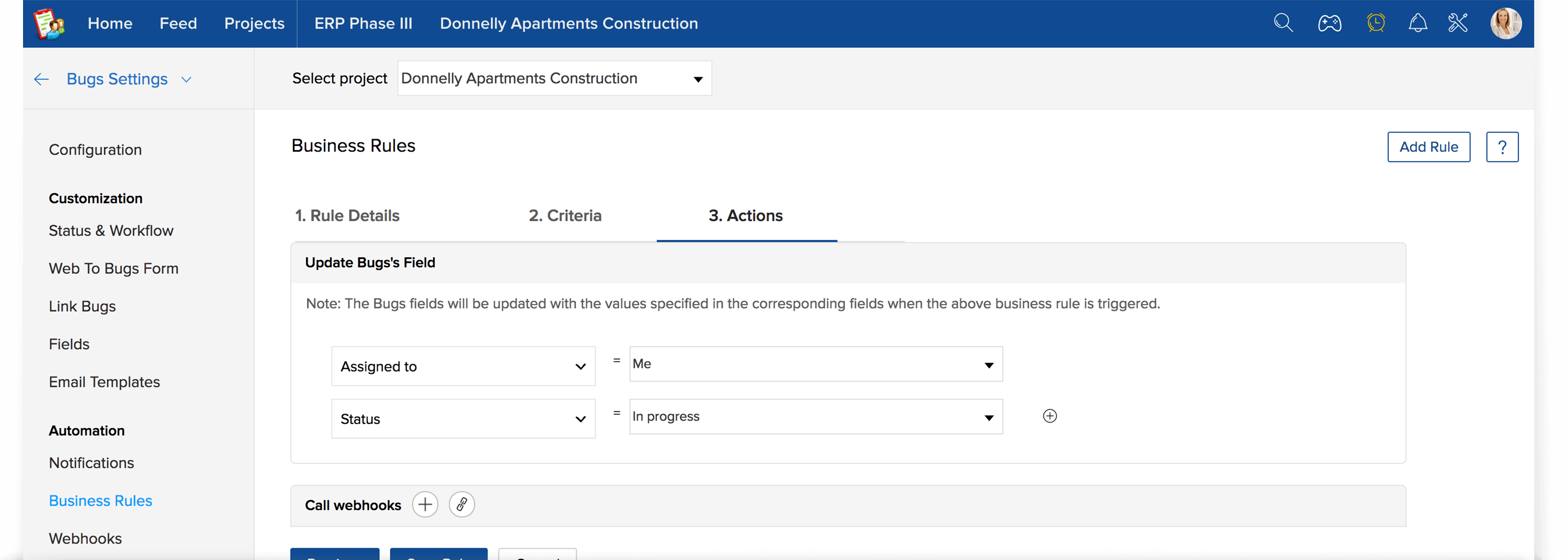1568x560 pixels.
Task: Click the Customization section heading
Action: [x=96, y=199]
